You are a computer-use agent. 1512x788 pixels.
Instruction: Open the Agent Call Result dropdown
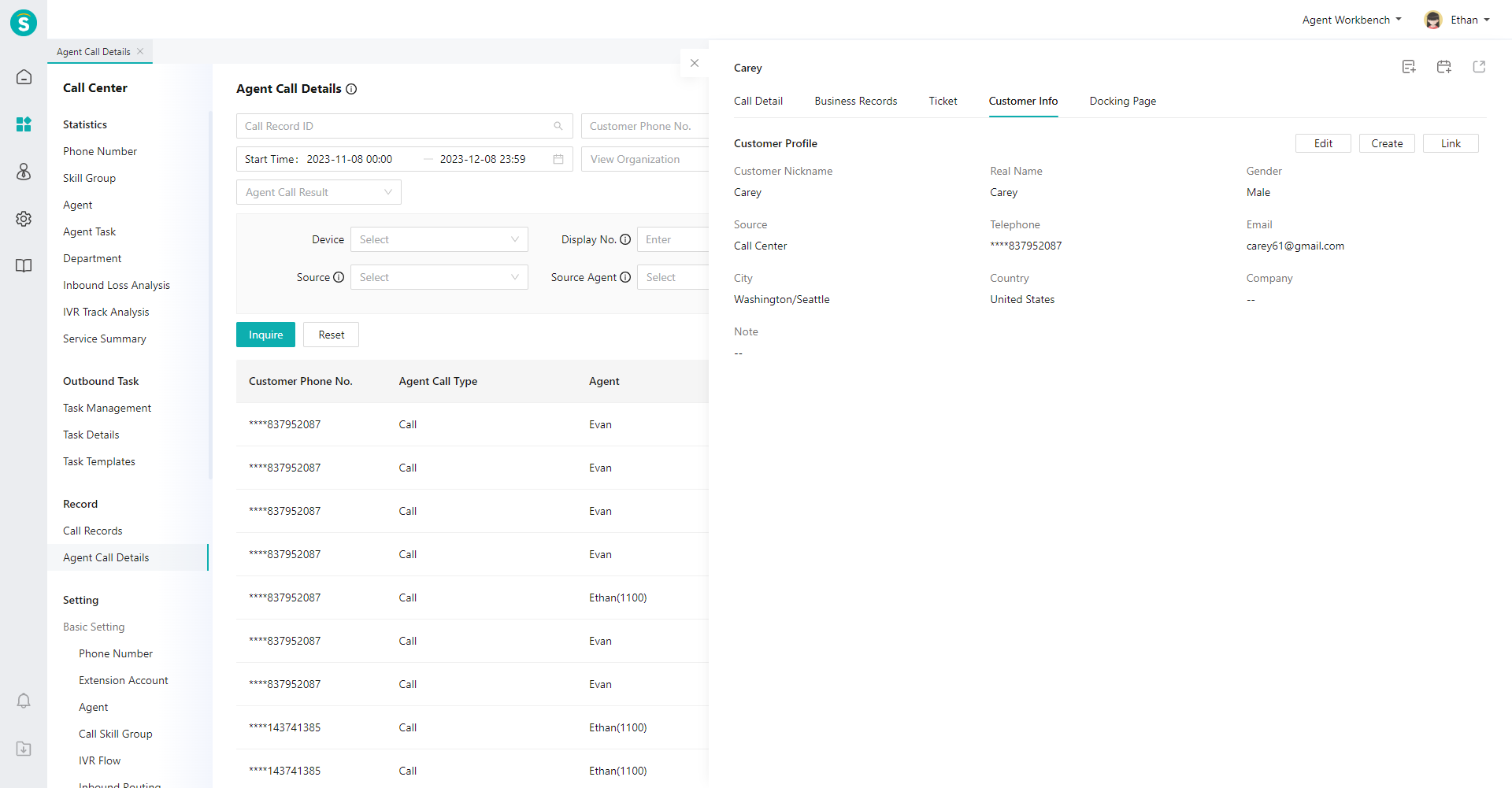click(319, 192)
